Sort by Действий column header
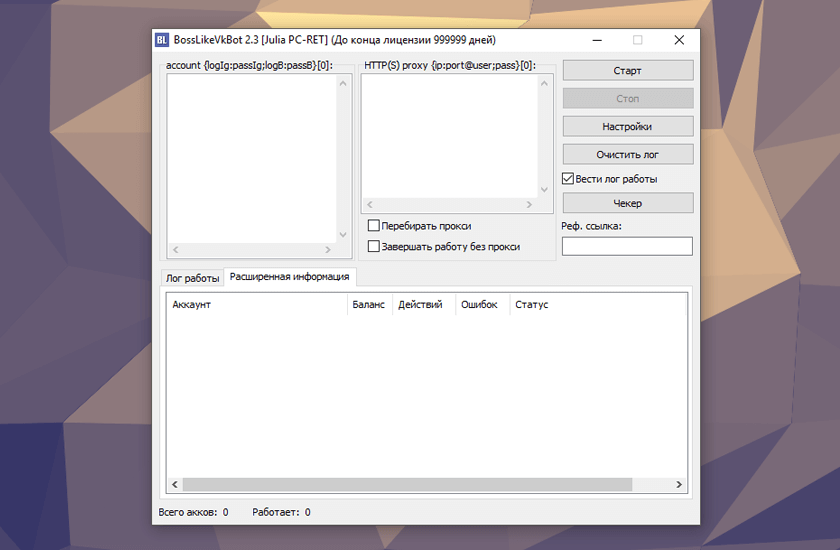840x550 pixels. coord(423,304)
